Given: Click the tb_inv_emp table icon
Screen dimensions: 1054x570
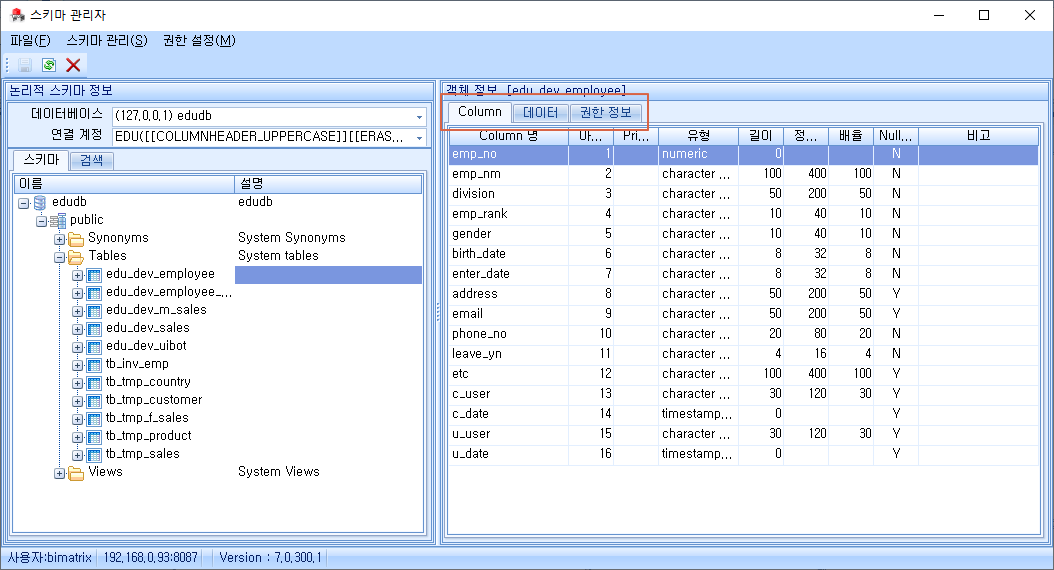Looking at the screenshot, I should [94, 365].
